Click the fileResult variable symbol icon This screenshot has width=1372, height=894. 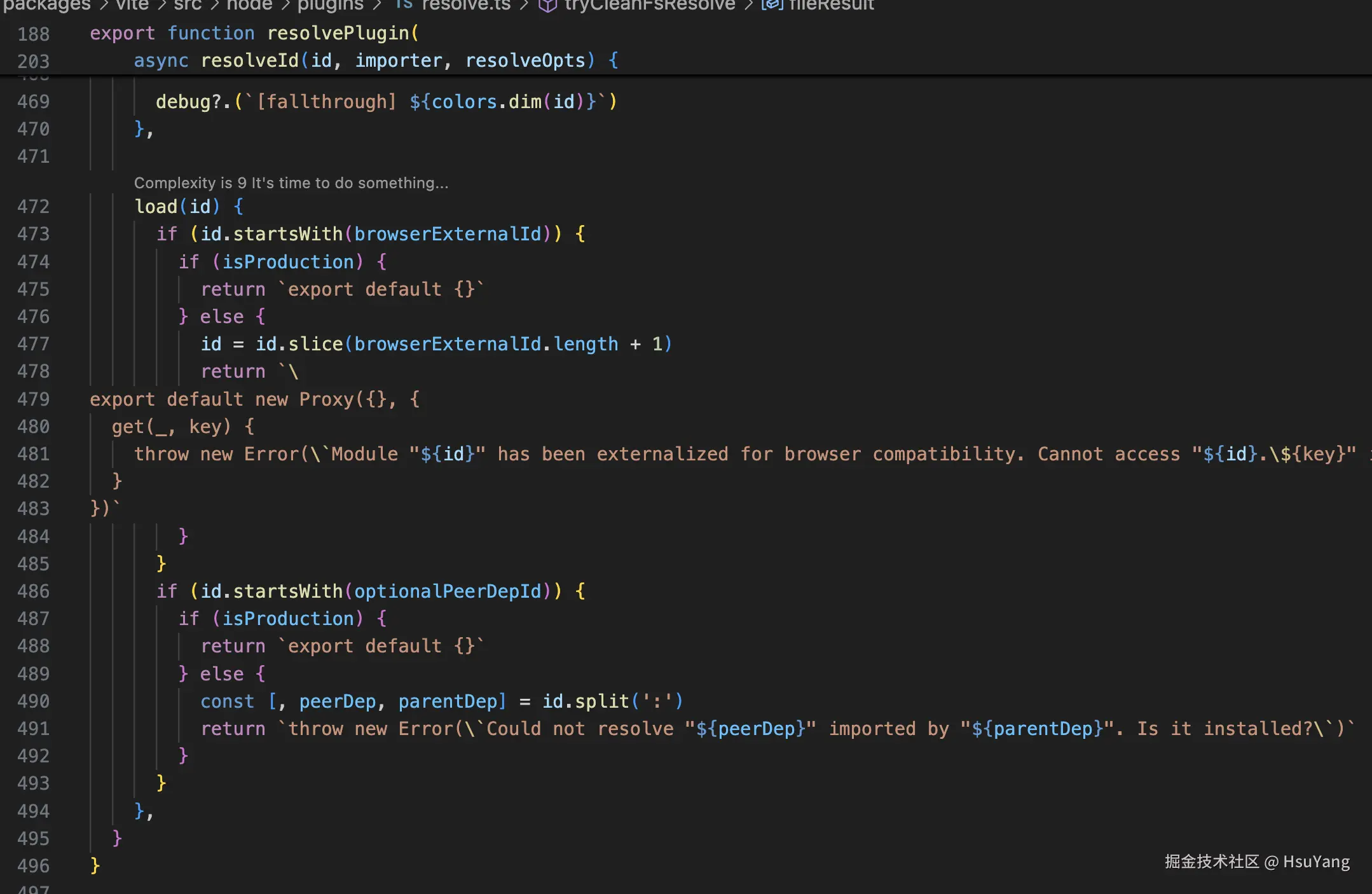coord(772,5)
